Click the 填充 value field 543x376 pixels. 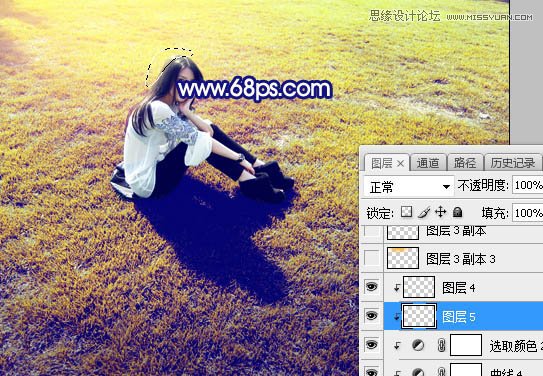pyautogui.click(x=527, y=213)
